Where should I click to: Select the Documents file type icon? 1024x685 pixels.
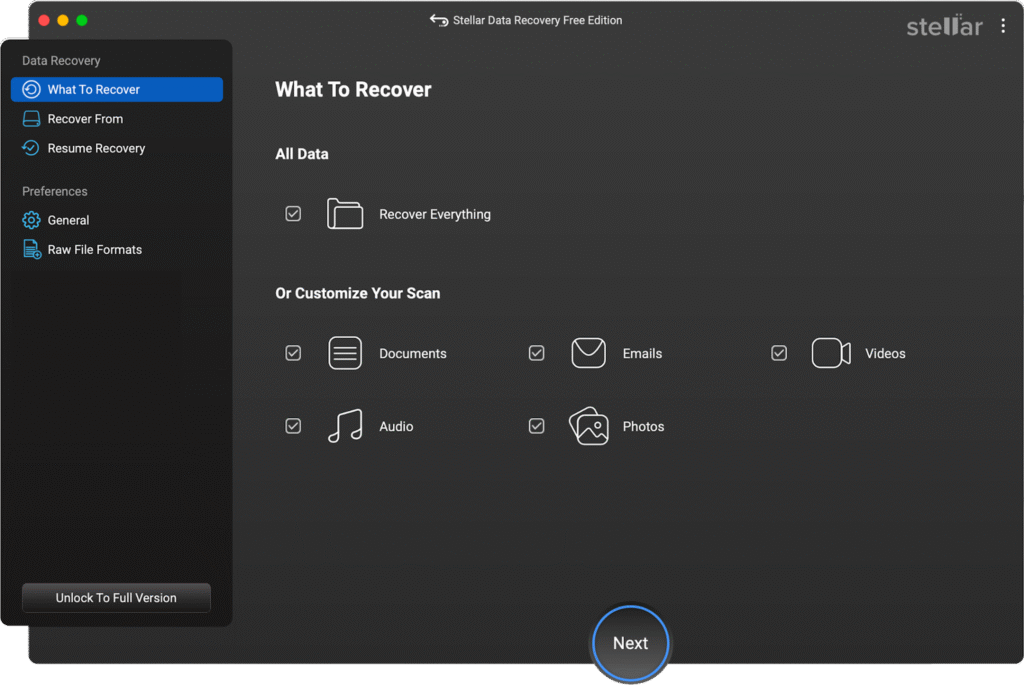coord(344,352)
